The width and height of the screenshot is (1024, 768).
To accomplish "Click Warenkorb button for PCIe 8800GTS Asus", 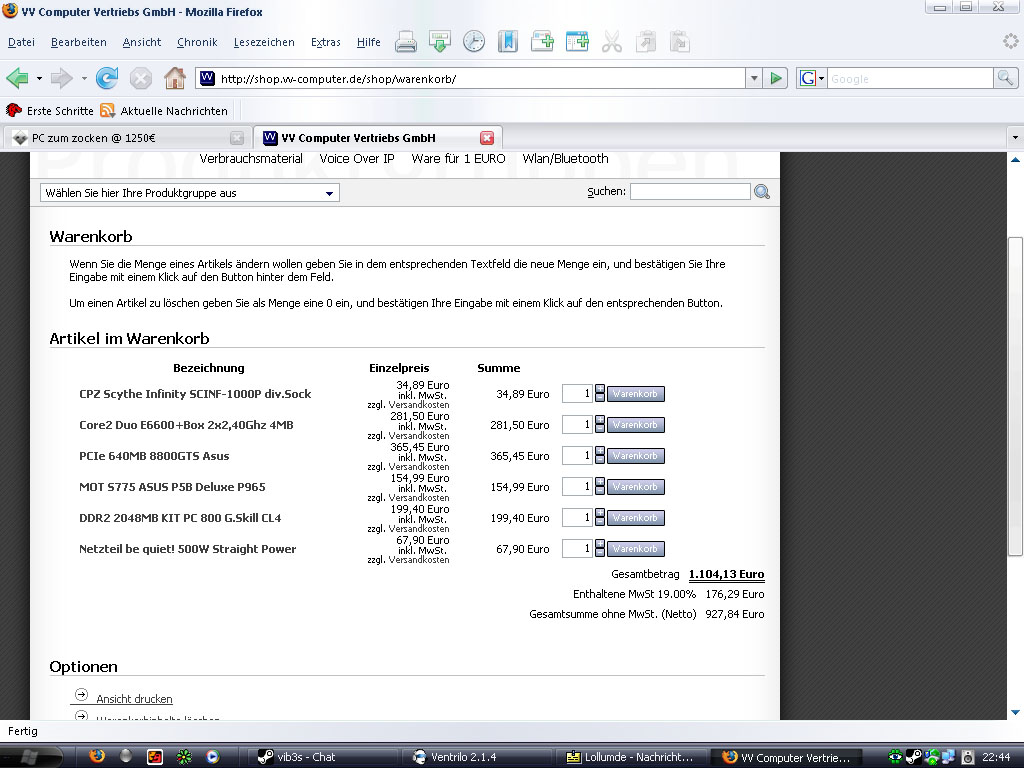I will coord(635,456).
